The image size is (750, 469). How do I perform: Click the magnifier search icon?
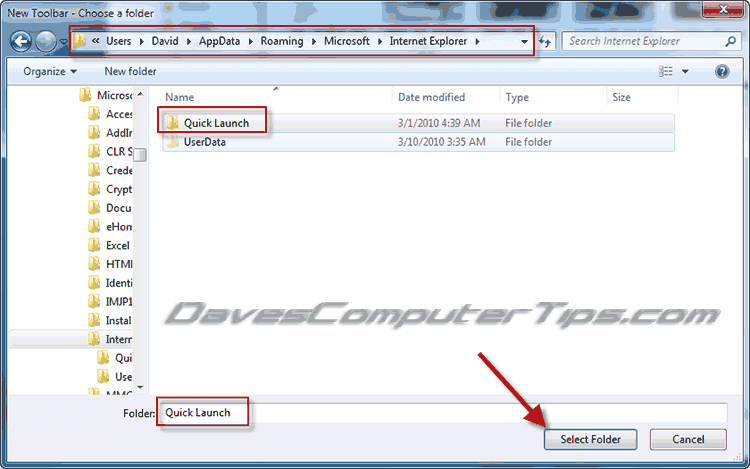(730, 42)
